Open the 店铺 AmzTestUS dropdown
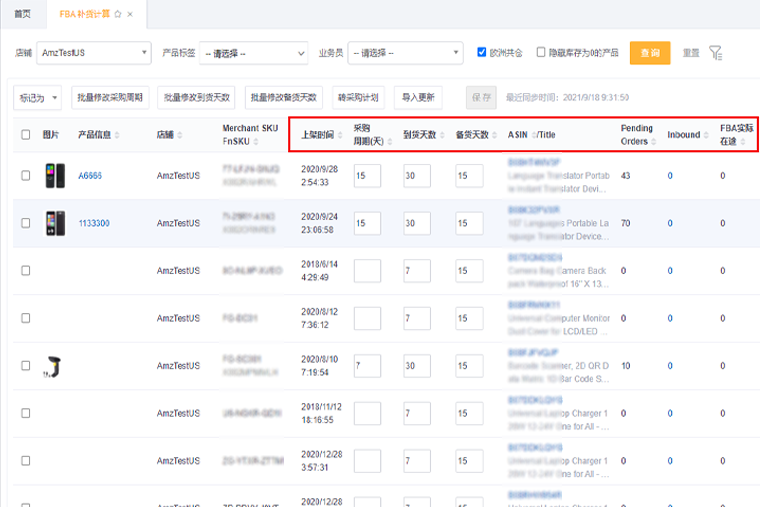The image size is (760, 507). [x=95, y=53]
